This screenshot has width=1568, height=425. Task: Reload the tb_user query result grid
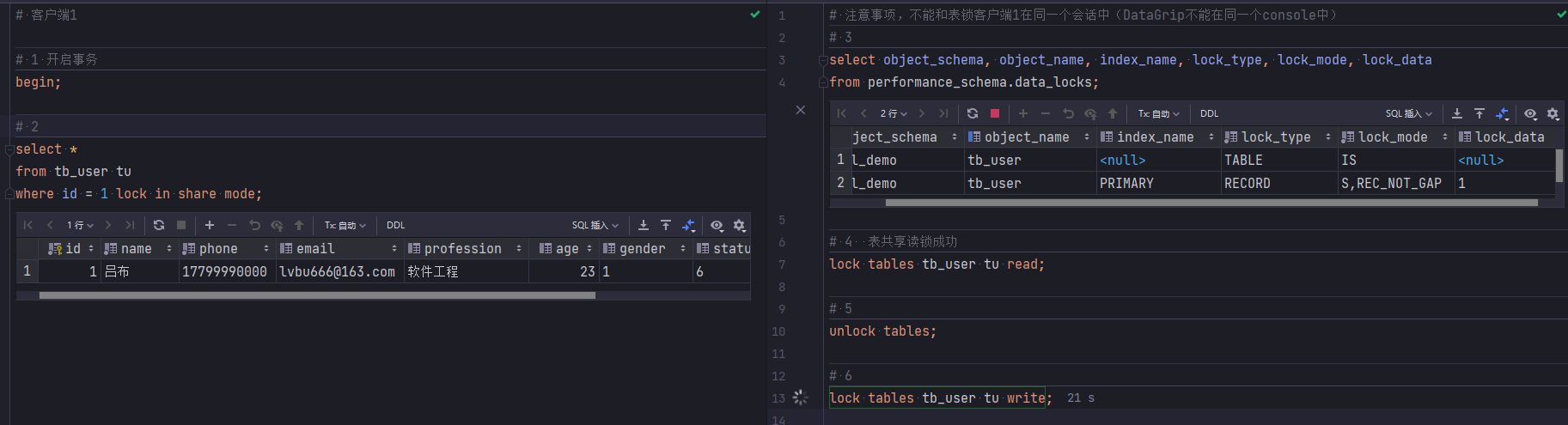(159, 225)
